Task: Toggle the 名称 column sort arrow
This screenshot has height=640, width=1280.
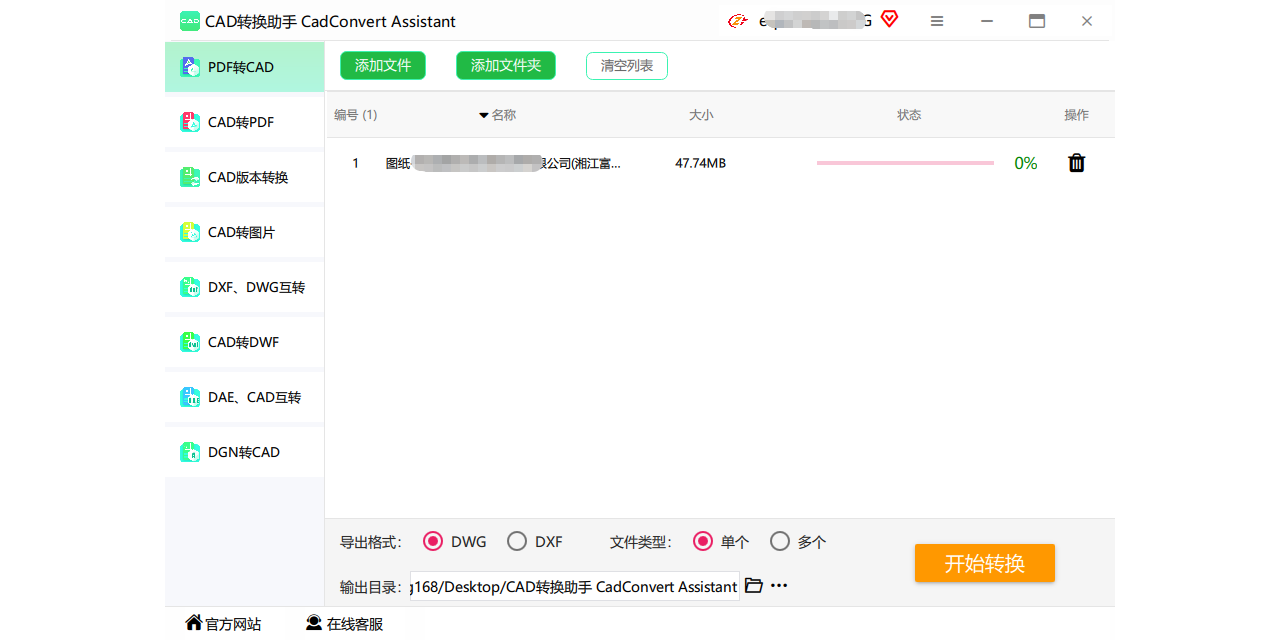Action: (484, 114)
